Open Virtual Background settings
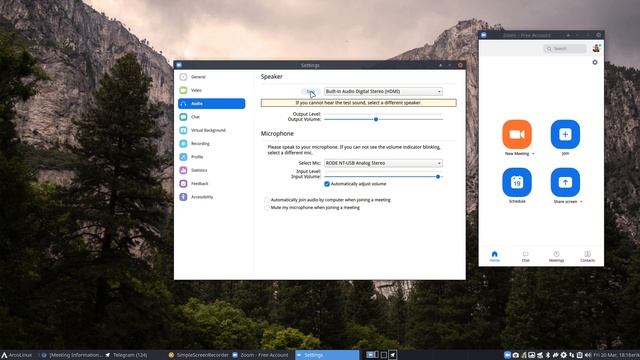 click(211, 130)
